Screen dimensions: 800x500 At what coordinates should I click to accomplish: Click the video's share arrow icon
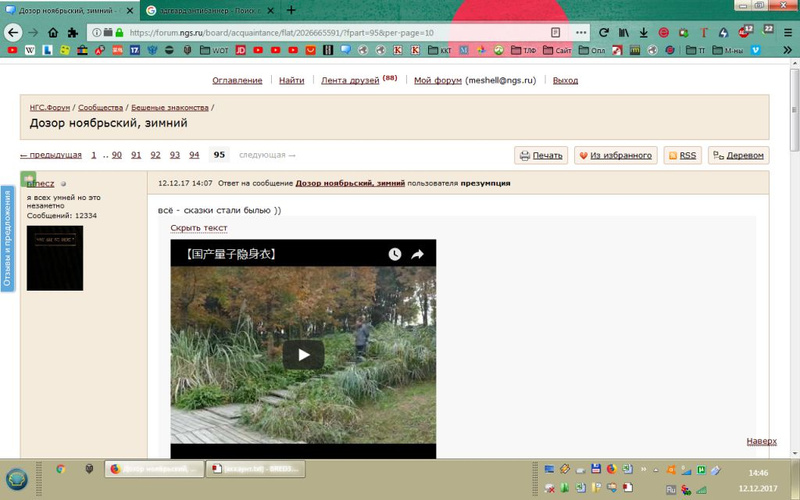pyautogui.click(x=418, y=255)
